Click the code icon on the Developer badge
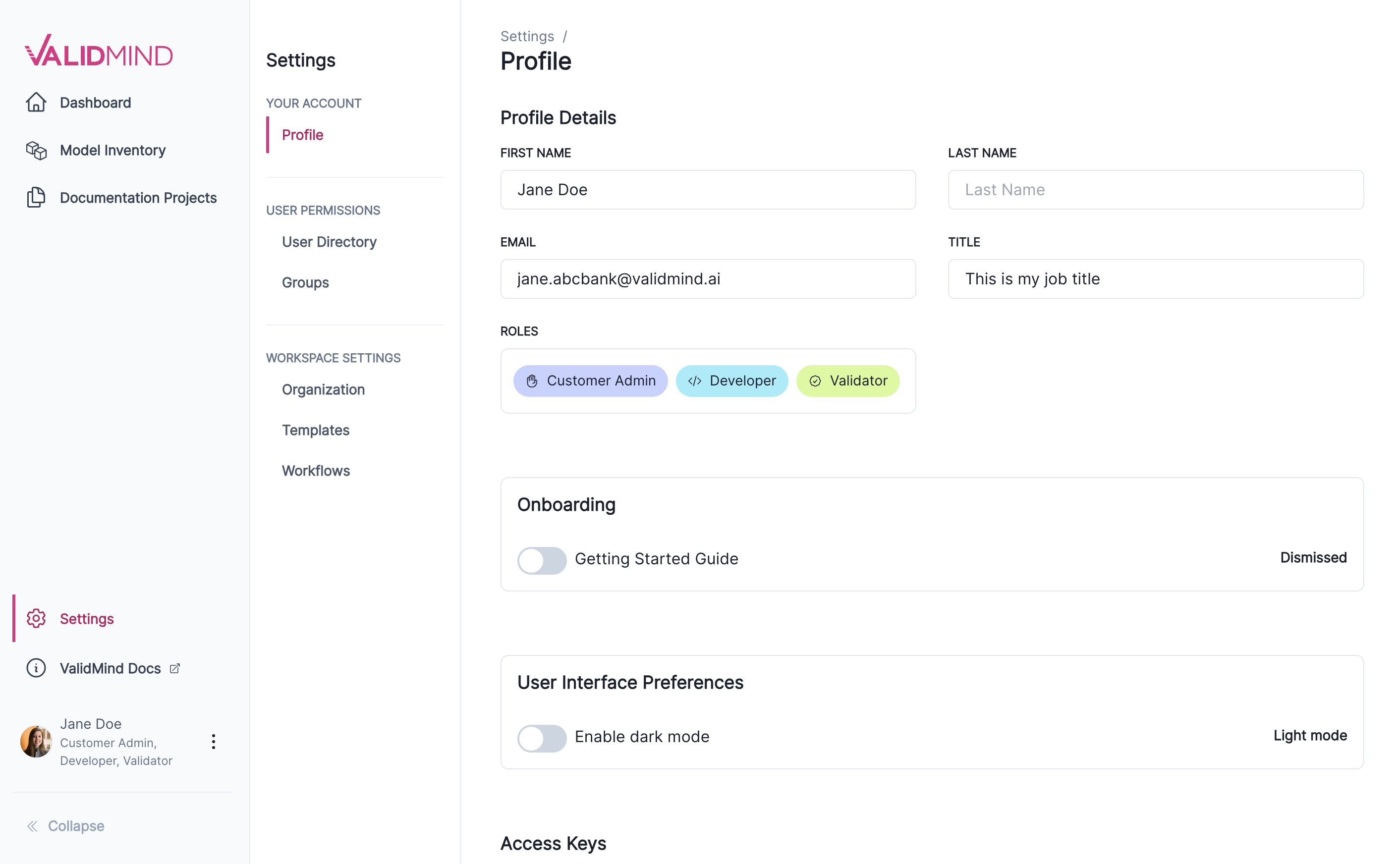Viewport: 1400px width, 864px height. point(695,380)
